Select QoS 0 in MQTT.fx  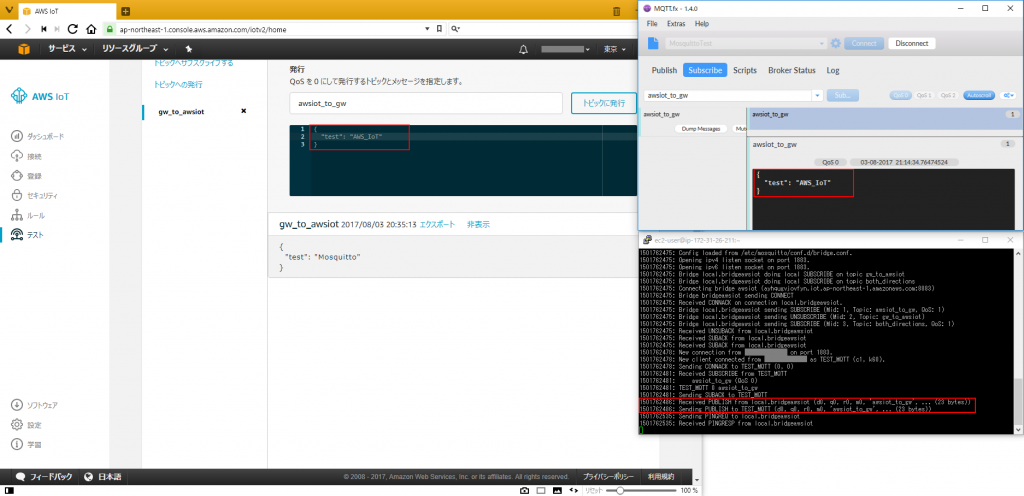[900, 95]
